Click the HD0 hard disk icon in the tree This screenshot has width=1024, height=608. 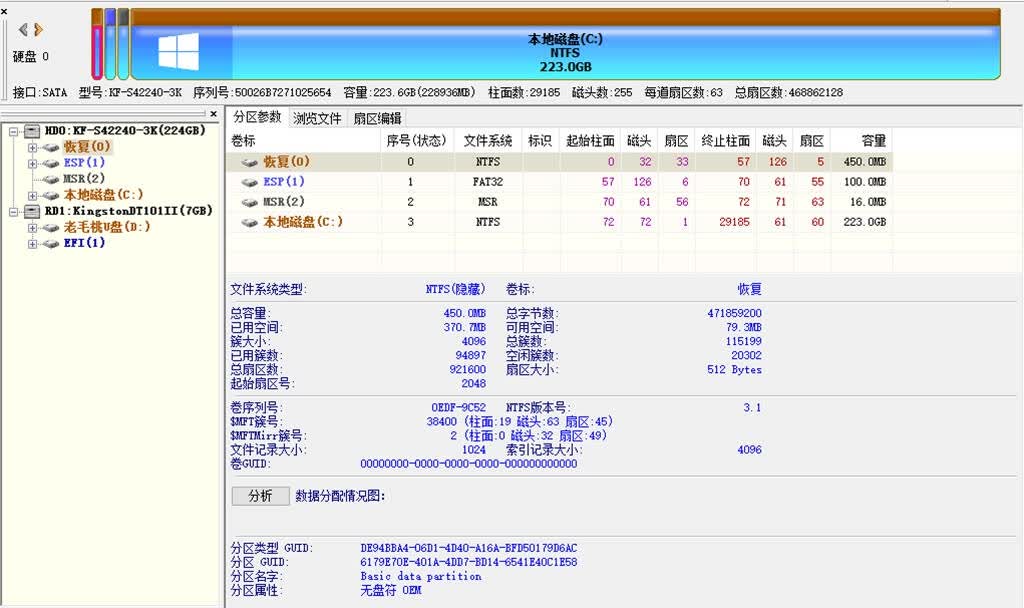[x=32, y=131]
